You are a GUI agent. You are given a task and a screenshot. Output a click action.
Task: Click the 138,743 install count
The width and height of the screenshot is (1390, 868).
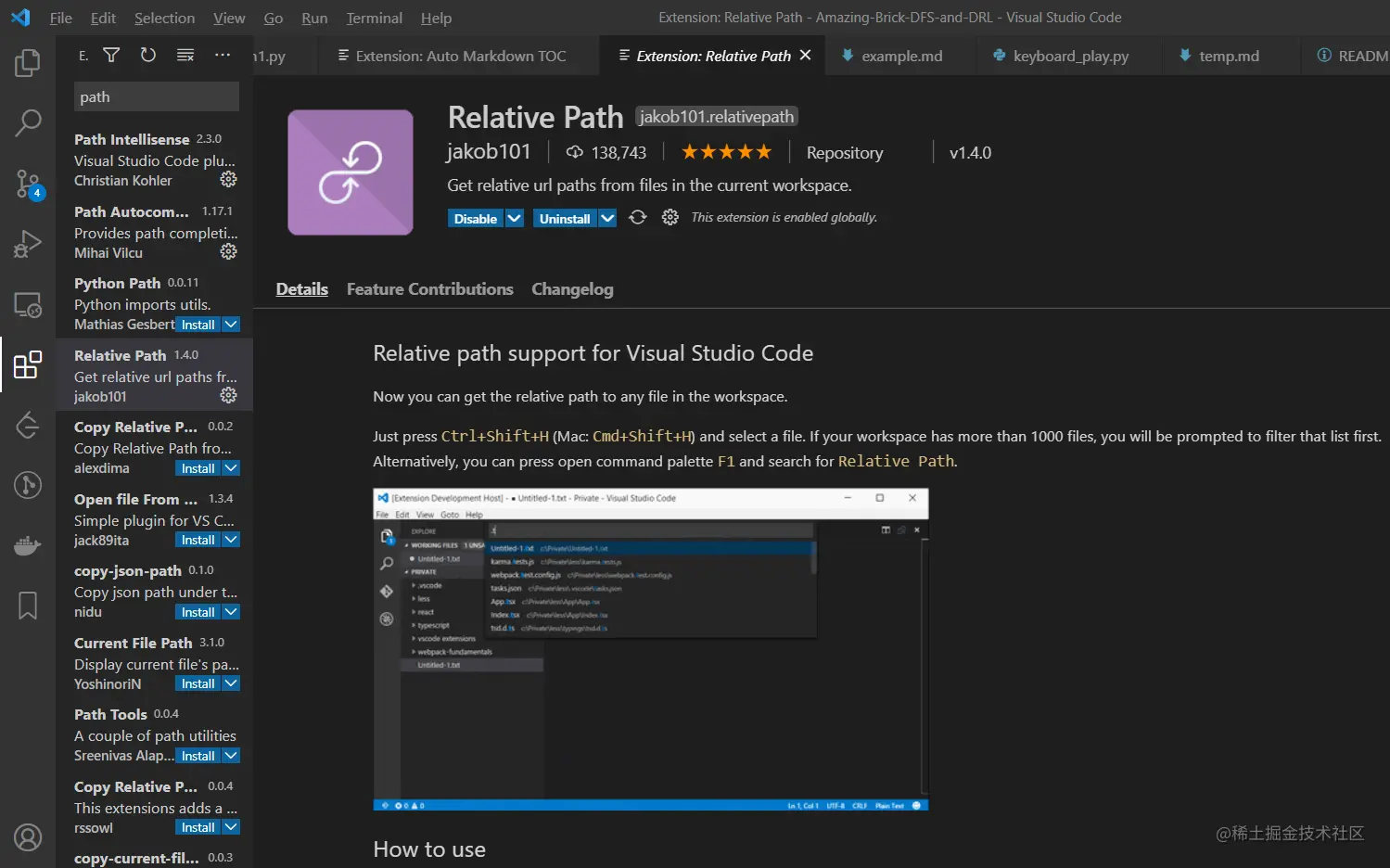coord(606,152)
